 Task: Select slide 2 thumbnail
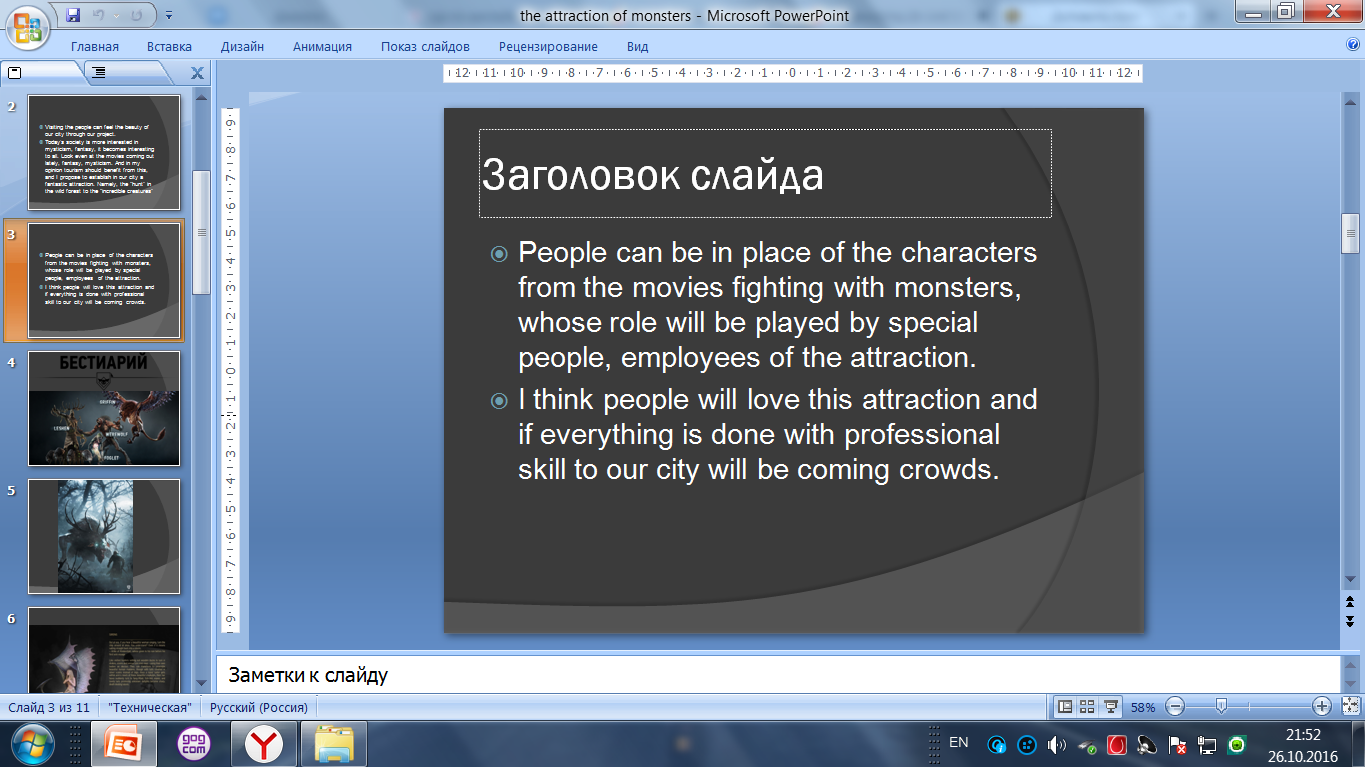(x=104, y=152)
